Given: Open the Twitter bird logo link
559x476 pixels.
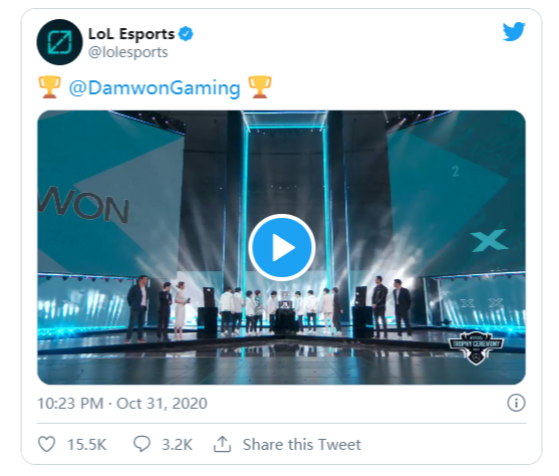Looking at the screenshot, I should (x=513, y=32).
